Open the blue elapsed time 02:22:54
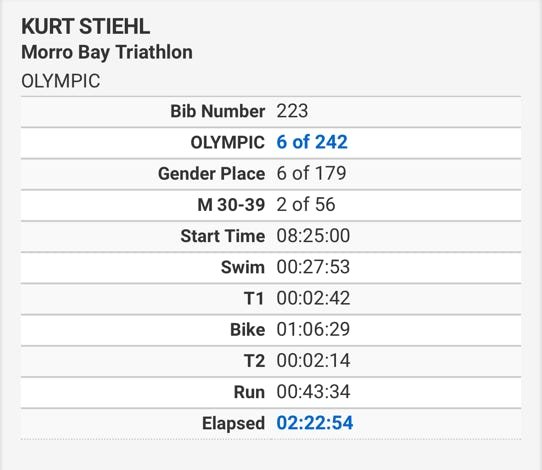 (x=315, y=423)
